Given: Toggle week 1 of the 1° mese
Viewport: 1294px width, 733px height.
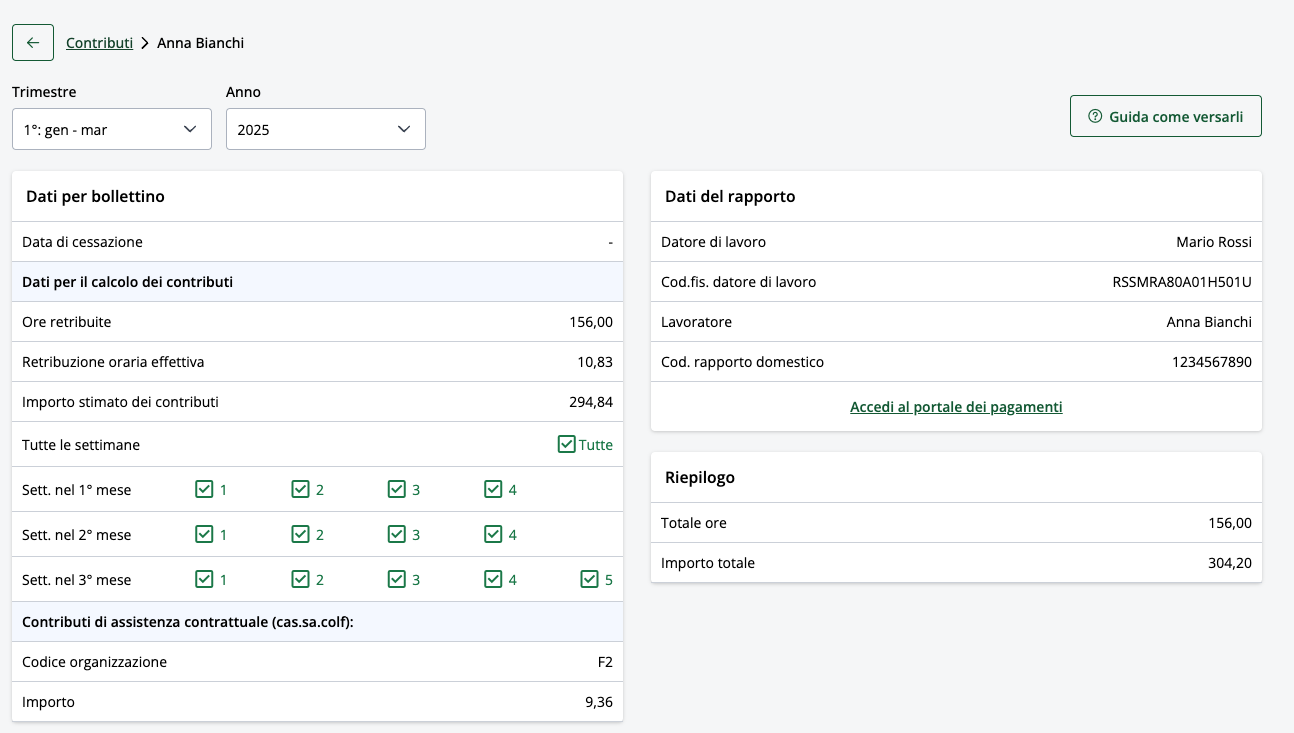Looking at the screenshot, I should click(204, 489).
